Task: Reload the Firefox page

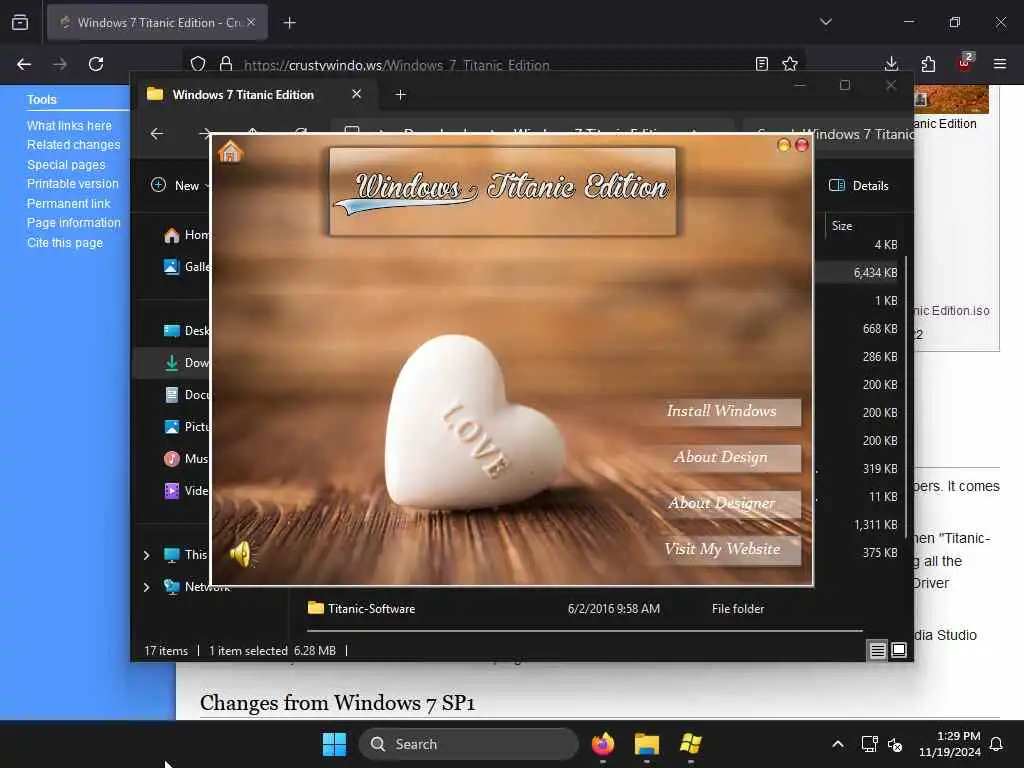Action: (x=96, y=64)
